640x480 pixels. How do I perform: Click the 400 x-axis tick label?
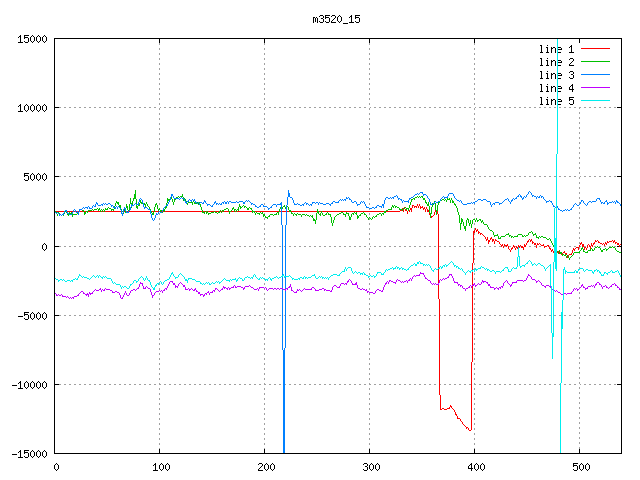(475, 467)
